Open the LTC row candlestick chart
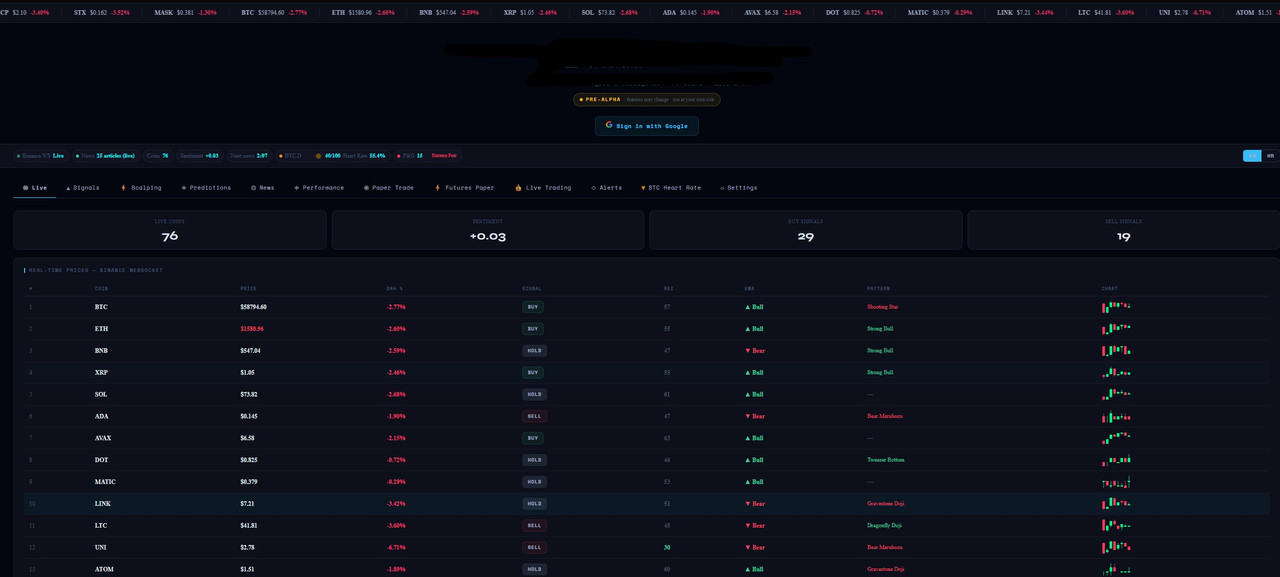This screenshot has height=577, width=1280. (1117, 525)
